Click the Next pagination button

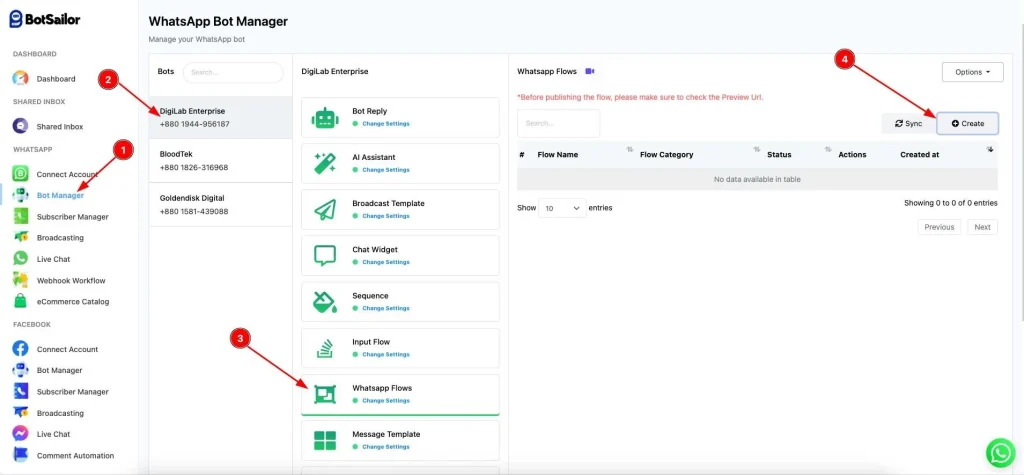click(982, 227)
